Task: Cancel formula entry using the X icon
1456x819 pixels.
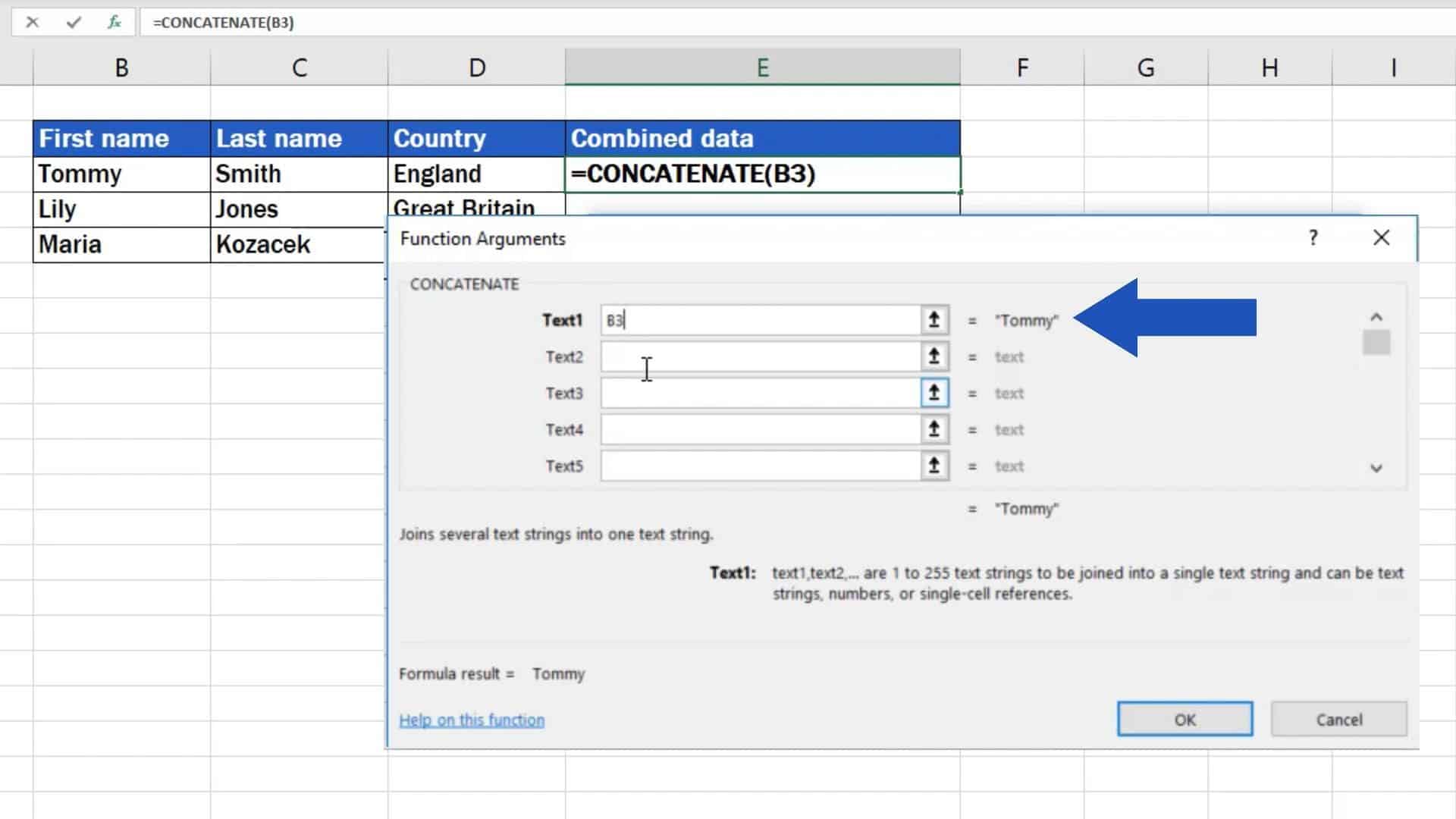Action: (33, 22)
